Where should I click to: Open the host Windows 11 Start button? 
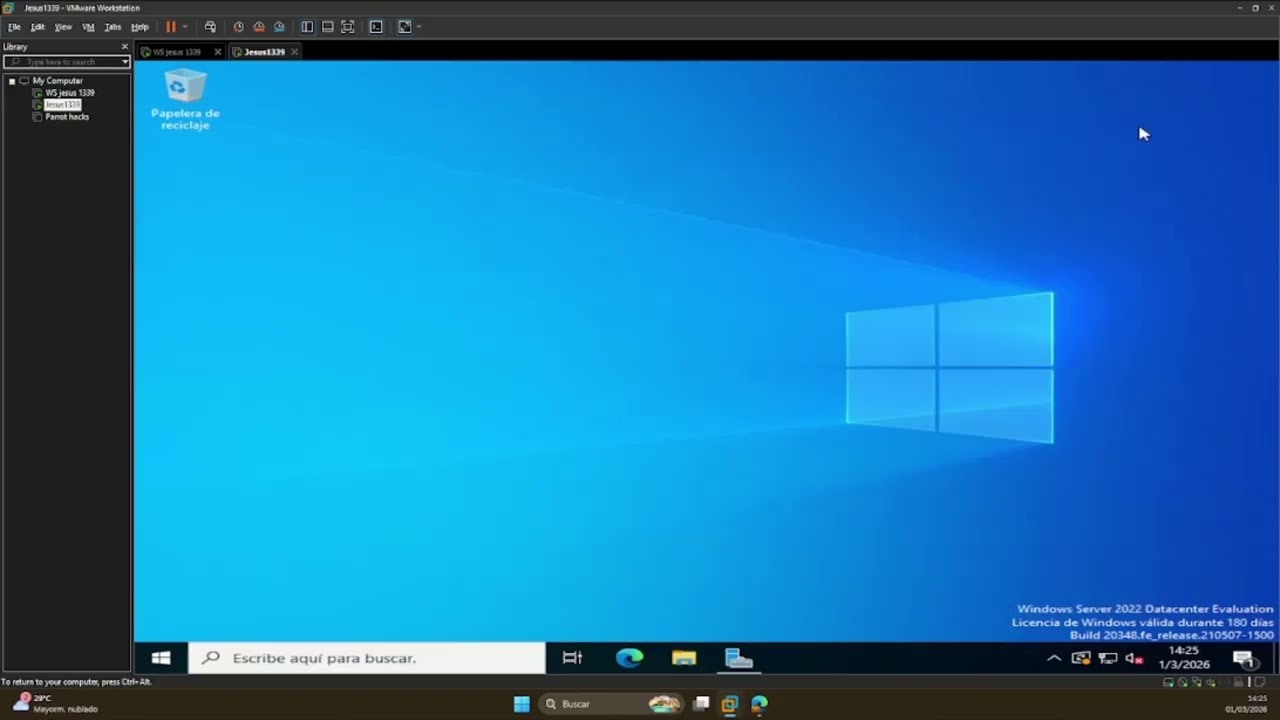521,704
